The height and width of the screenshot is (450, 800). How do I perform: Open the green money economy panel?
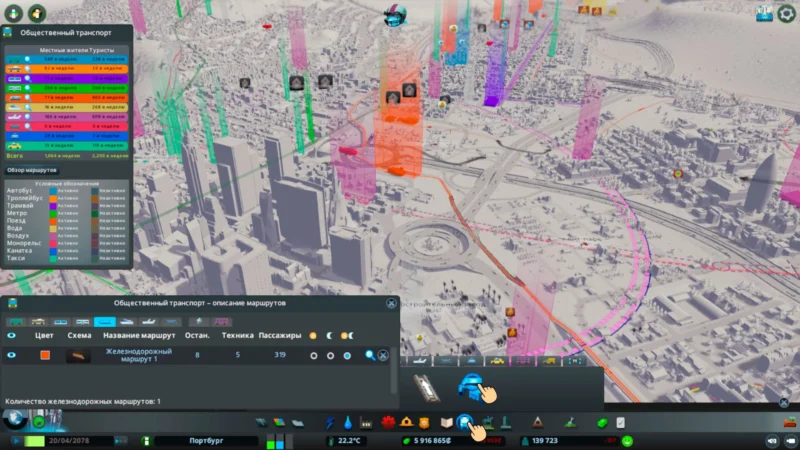point(603,422)
